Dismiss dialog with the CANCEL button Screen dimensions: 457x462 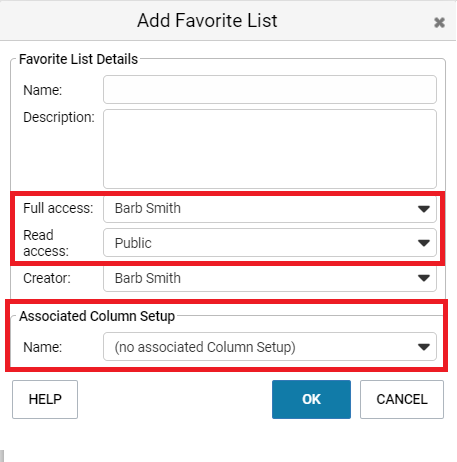pos(402,399)
